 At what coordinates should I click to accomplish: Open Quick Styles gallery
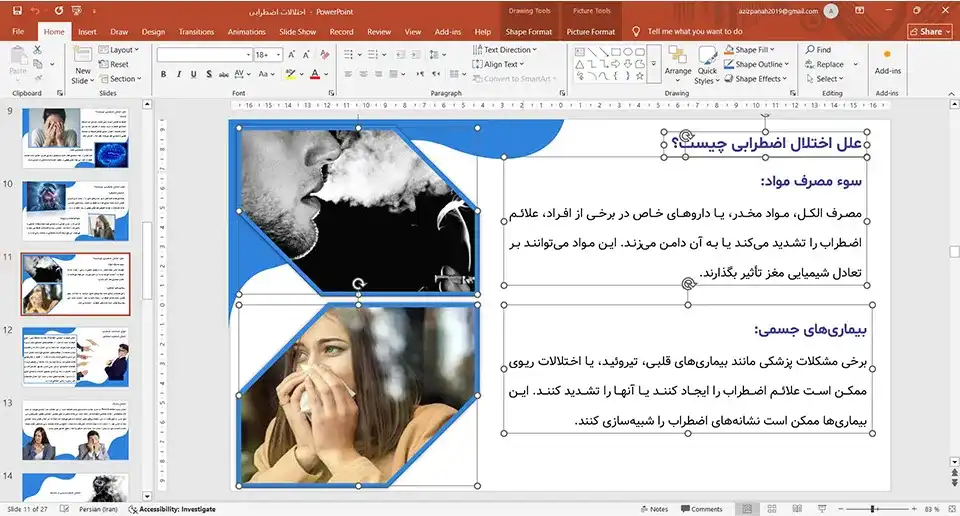707,65
